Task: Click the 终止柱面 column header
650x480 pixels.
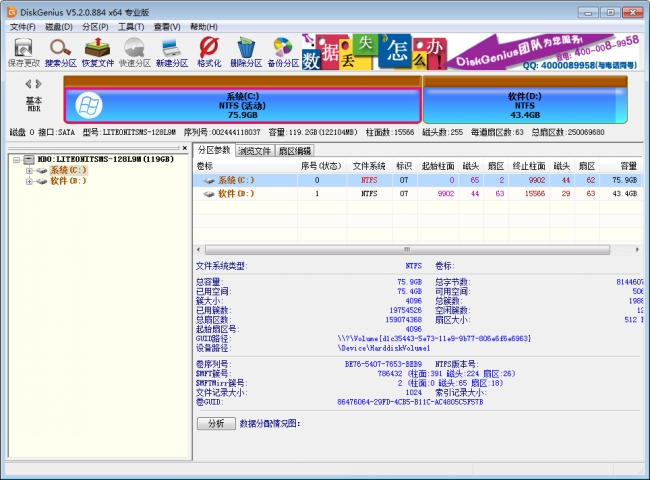Action: [529, 166]
